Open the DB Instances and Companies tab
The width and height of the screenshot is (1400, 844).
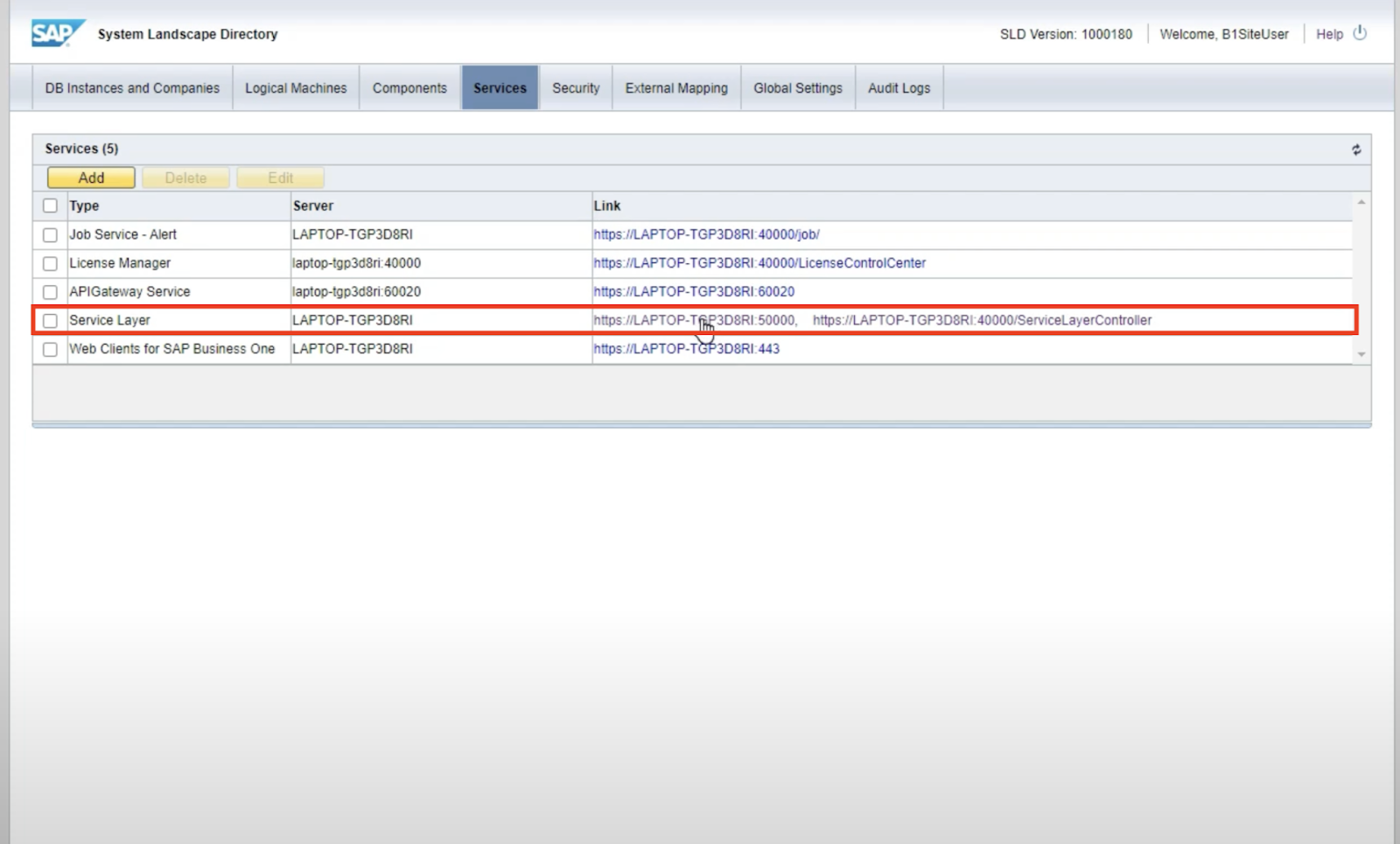(132, 88)
